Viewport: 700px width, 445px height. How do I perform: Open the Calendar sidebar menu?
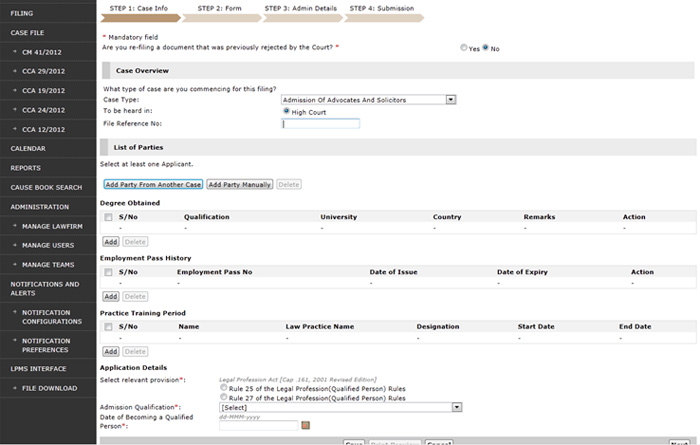28,148
